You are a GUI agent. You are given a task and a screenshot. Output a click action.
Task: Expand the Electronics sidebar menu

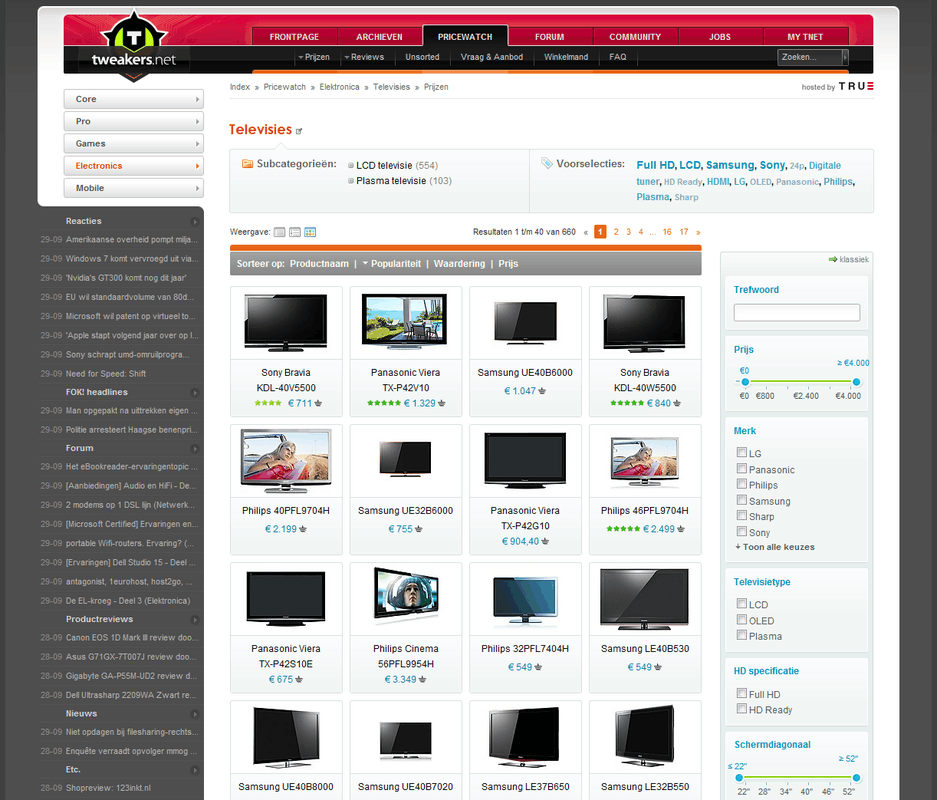coord(134,165)
